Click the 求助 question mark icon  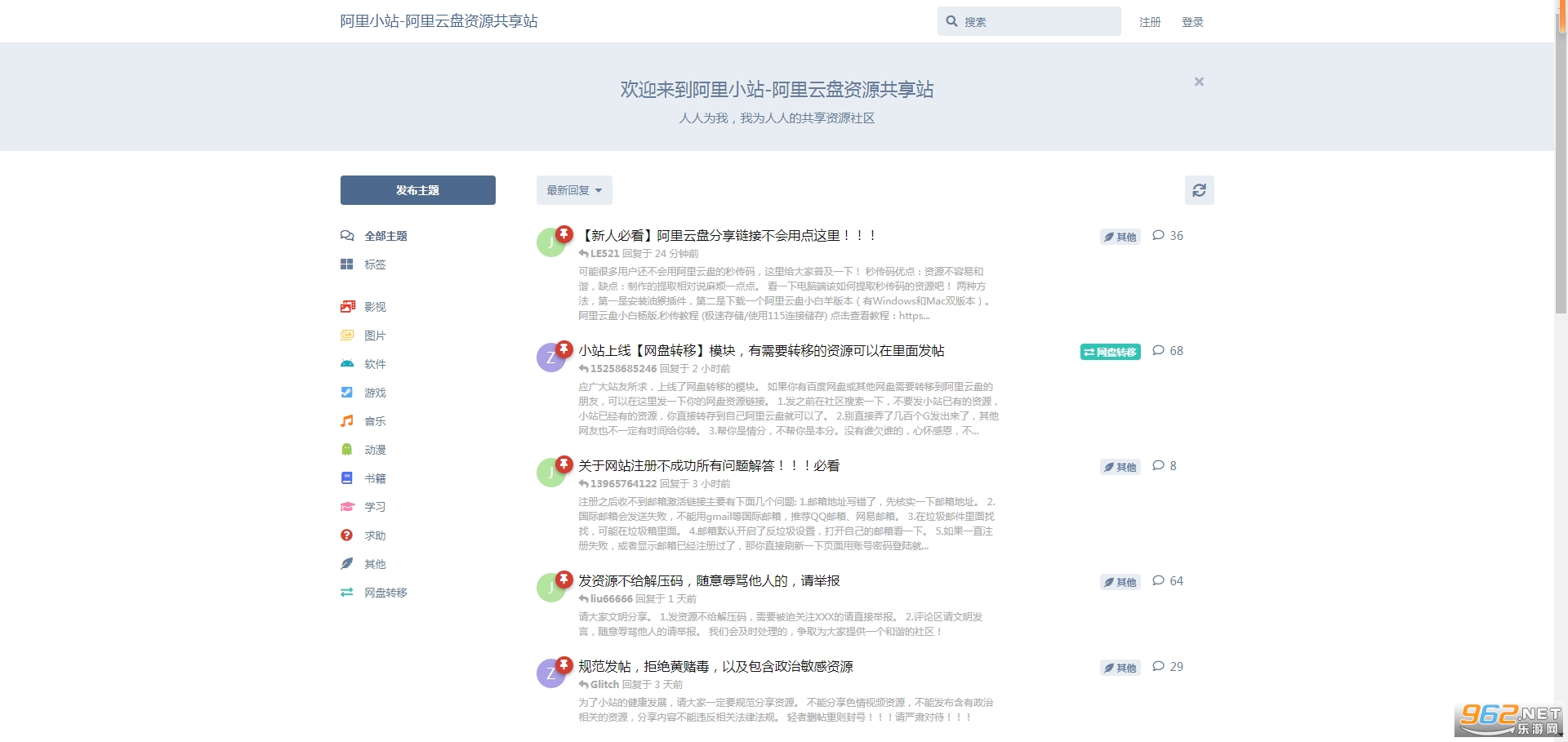click(x=347, y=535)
